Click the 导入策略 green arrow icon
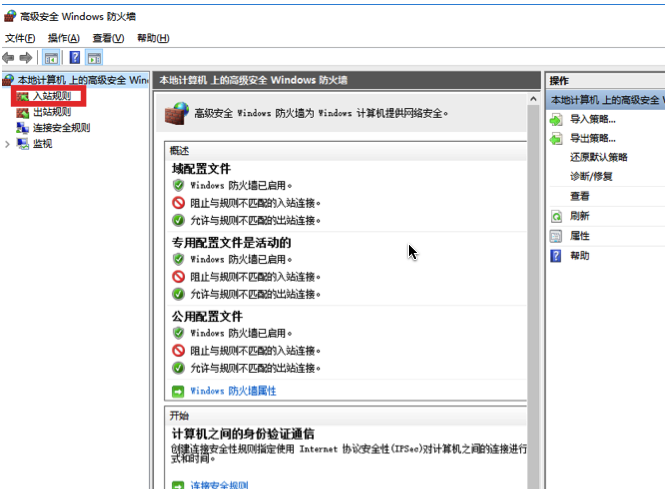Screen dimensions: 665x489 pos(556,120)
